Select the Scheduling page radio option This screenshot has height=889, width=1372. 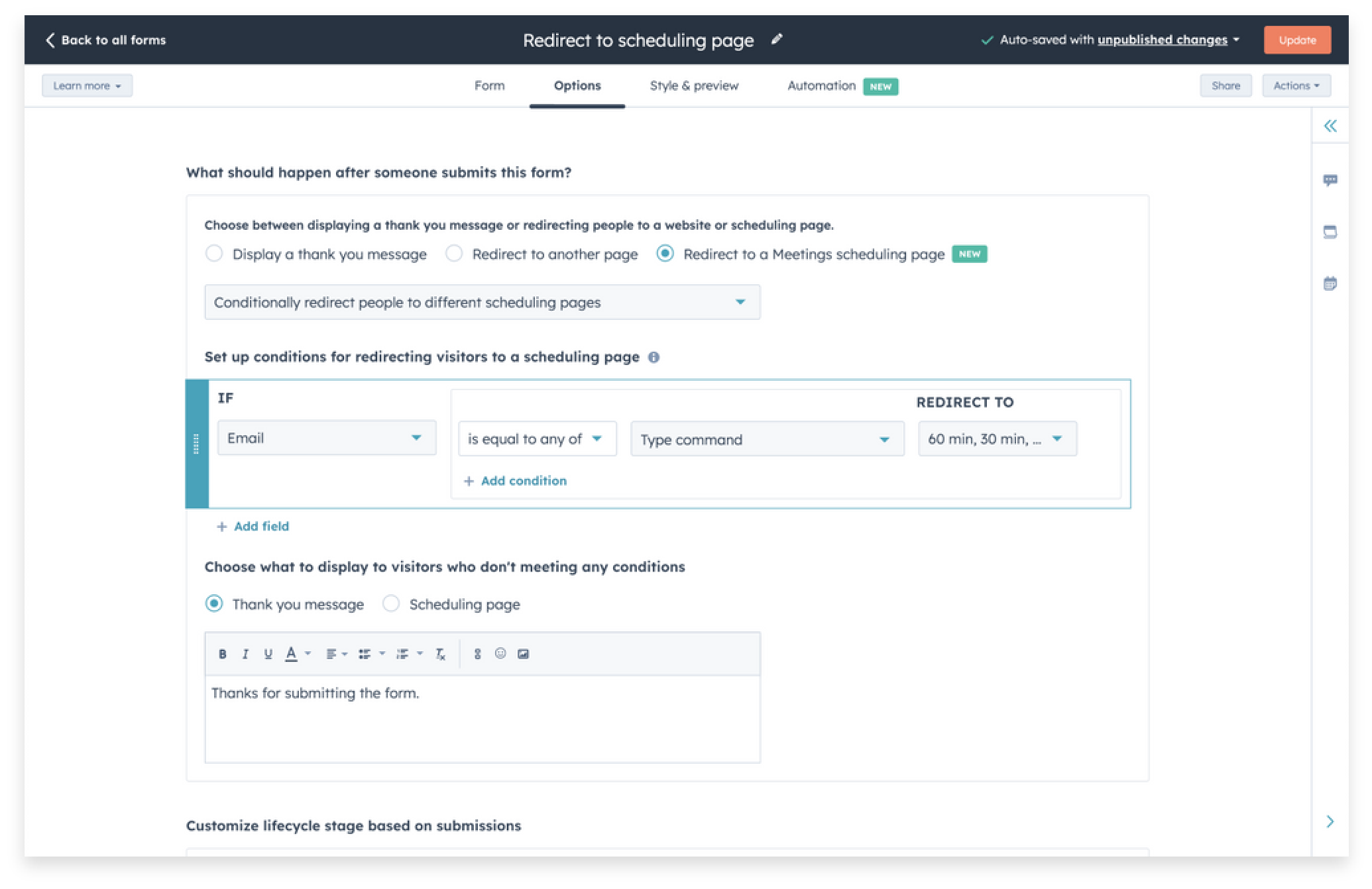391,603
